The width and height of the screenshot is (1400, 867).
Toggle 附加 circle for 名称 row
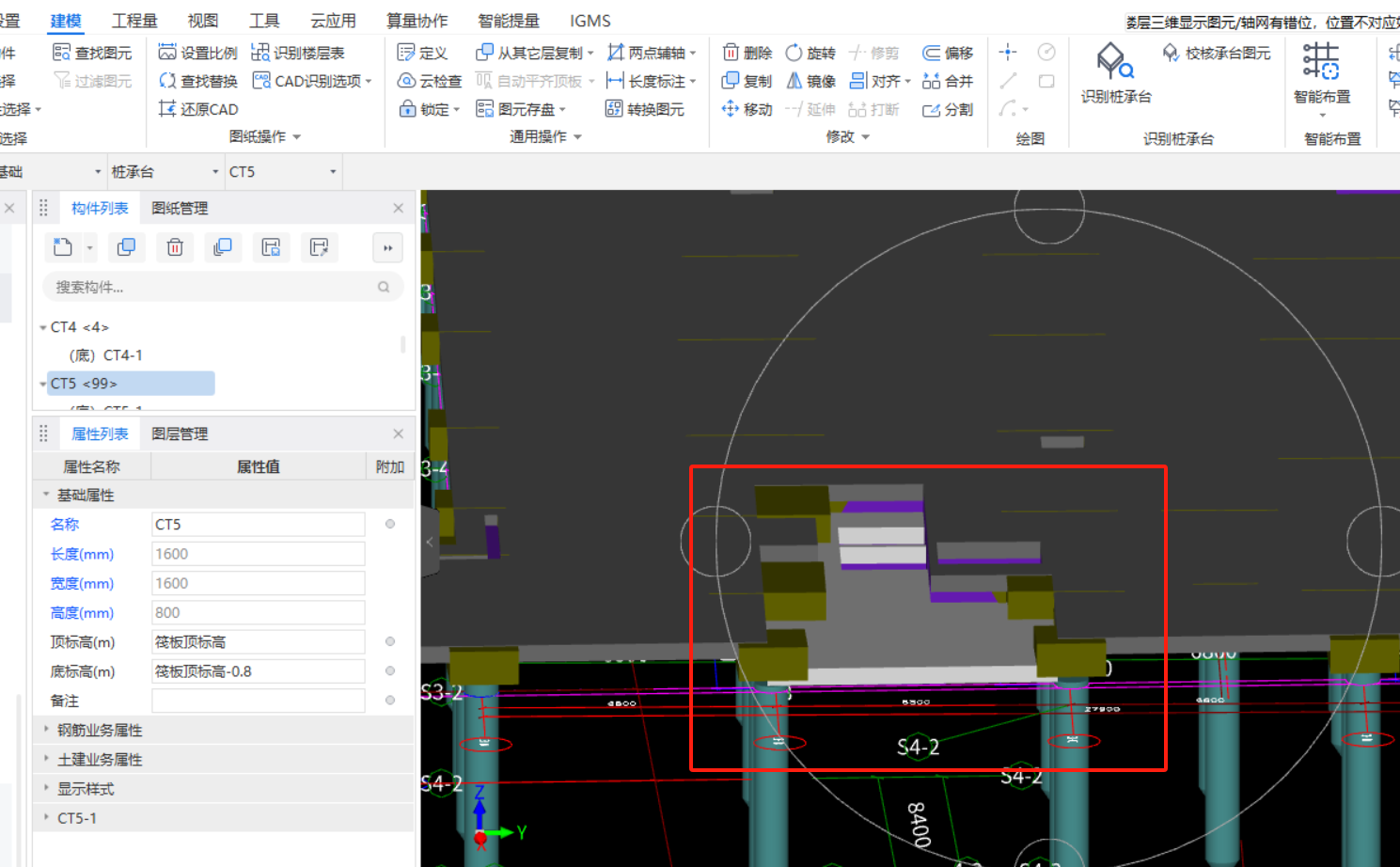click(x=390, y=524)
